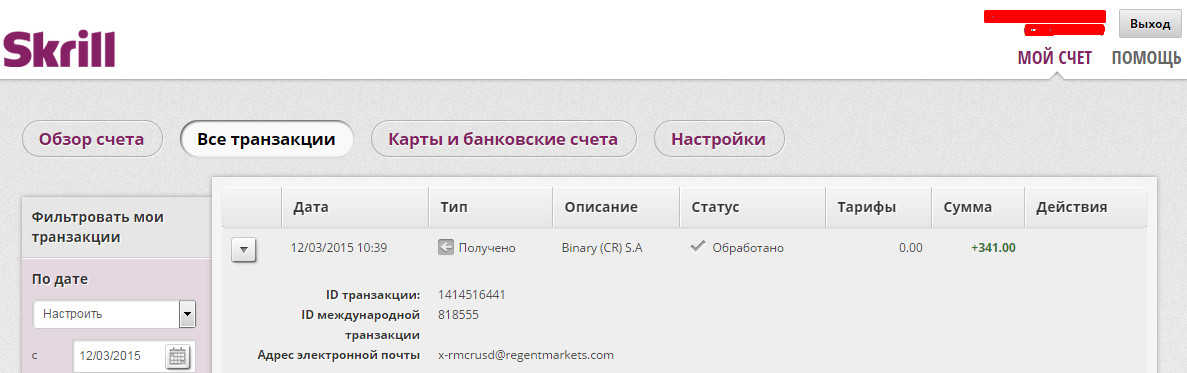Click the fee value 0.00
The width and height of the screenshot is (1187, 373).
[911, 247]
